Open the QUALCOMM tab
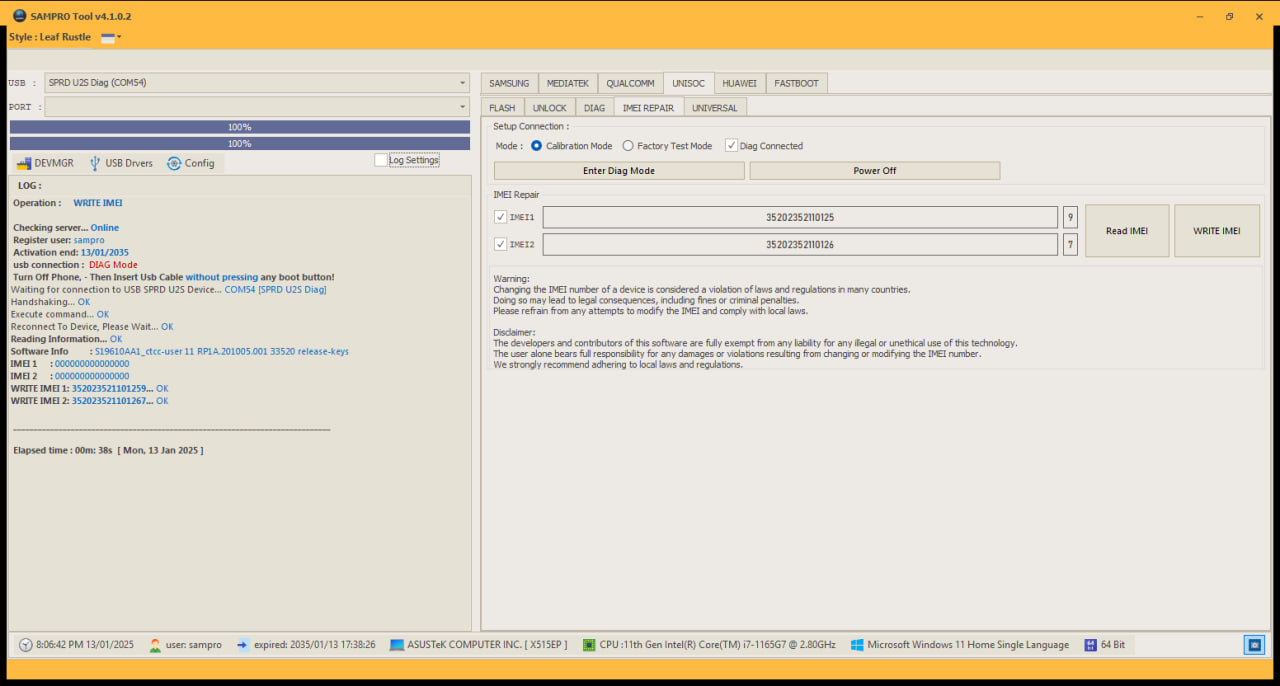 tap(630, 83)
